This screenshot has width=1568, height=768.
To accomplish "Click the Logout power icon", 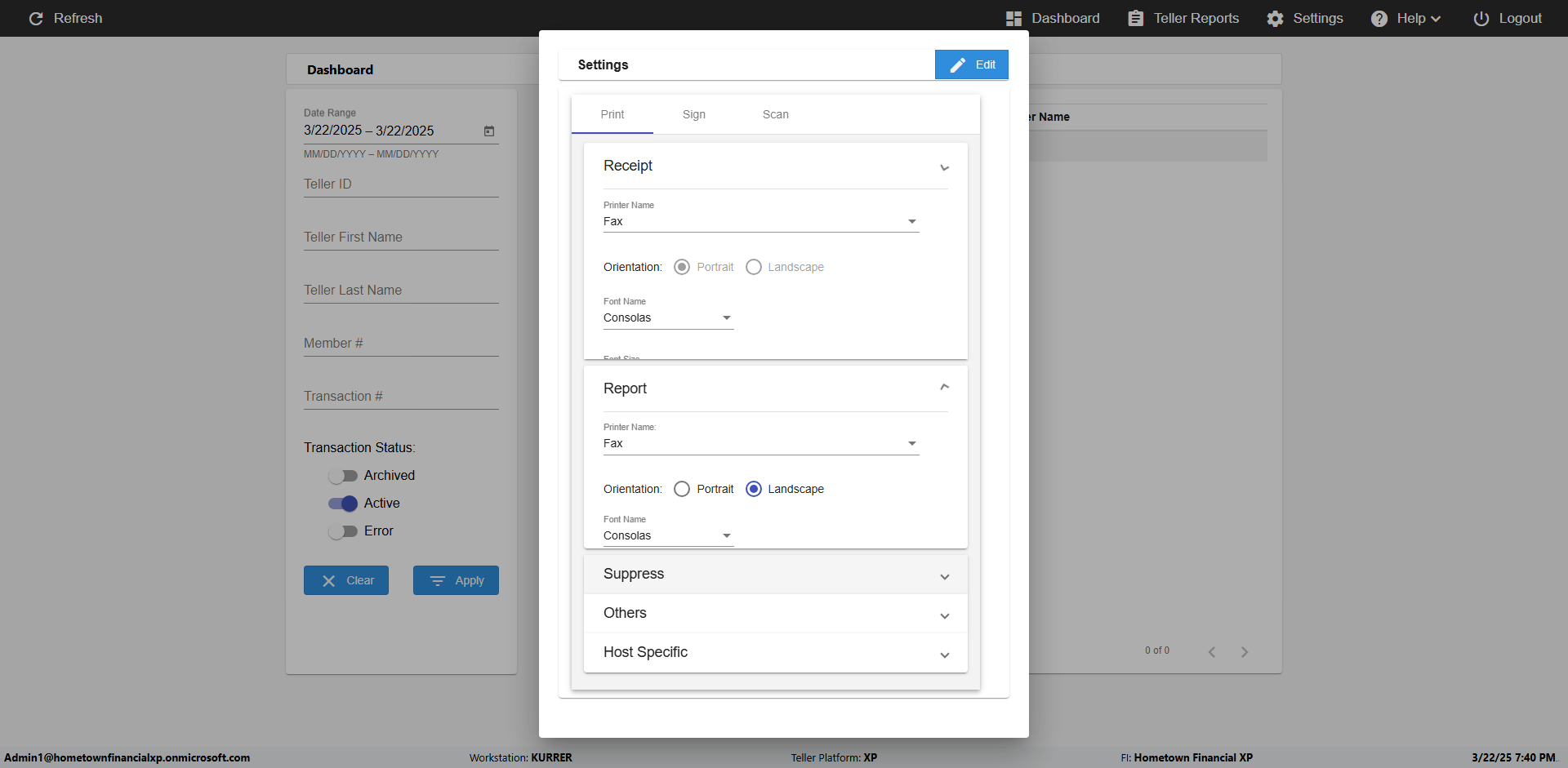I will point(1481,18).
